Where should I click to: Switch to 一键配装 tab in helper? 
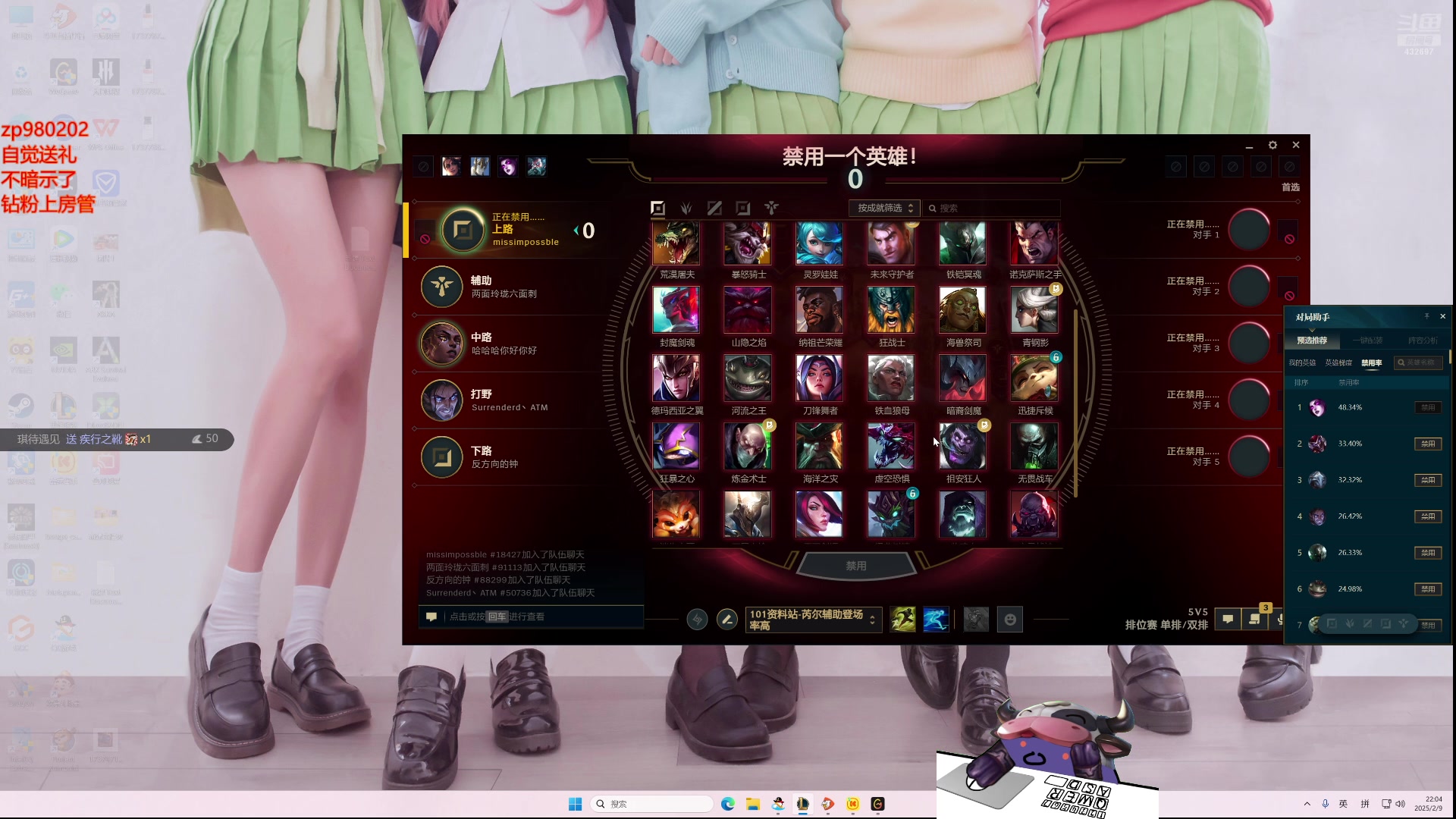(1367, 340)
